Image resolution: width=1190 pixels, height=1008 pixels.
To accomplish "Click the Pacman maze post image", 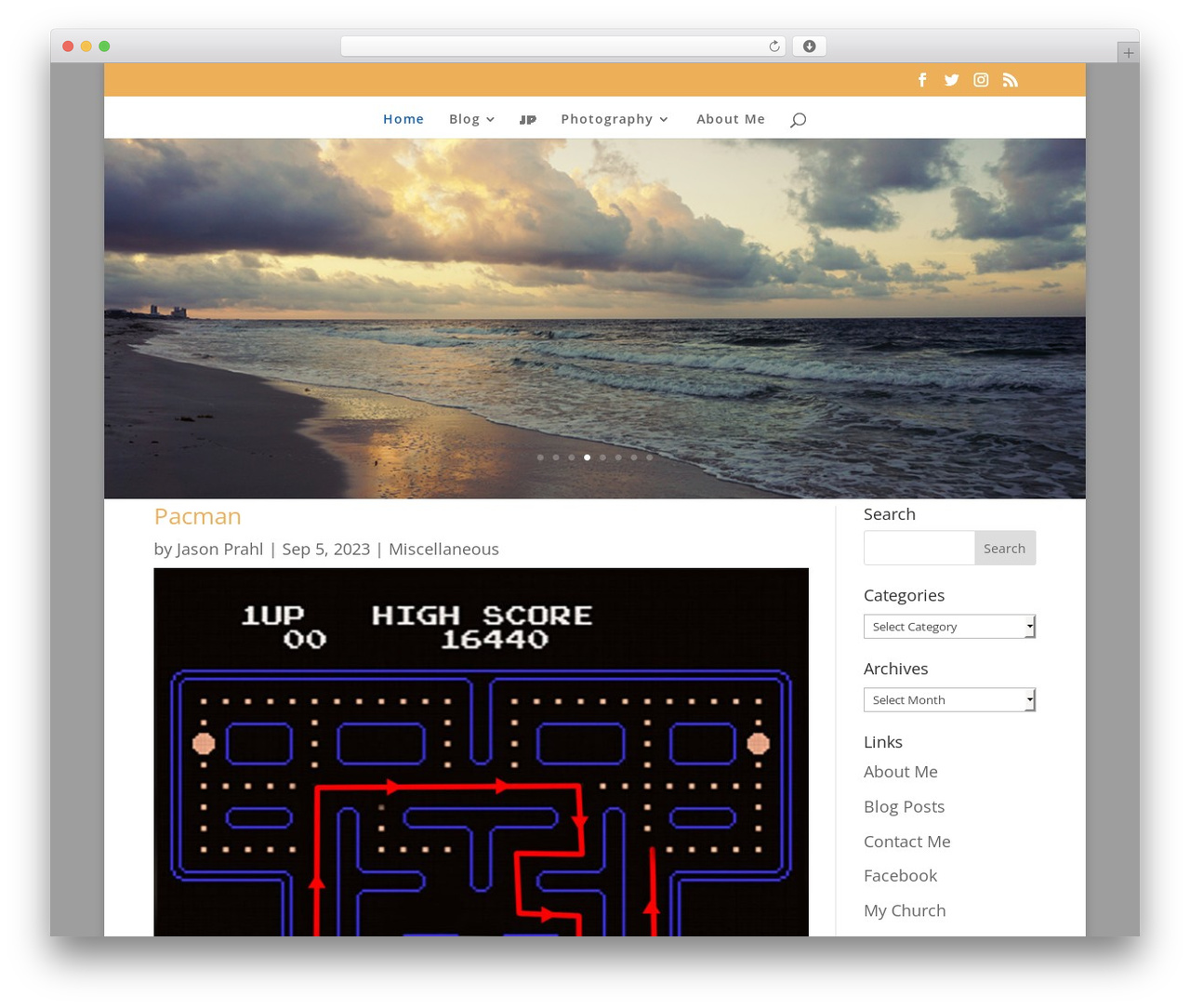I will click(481, 752).
